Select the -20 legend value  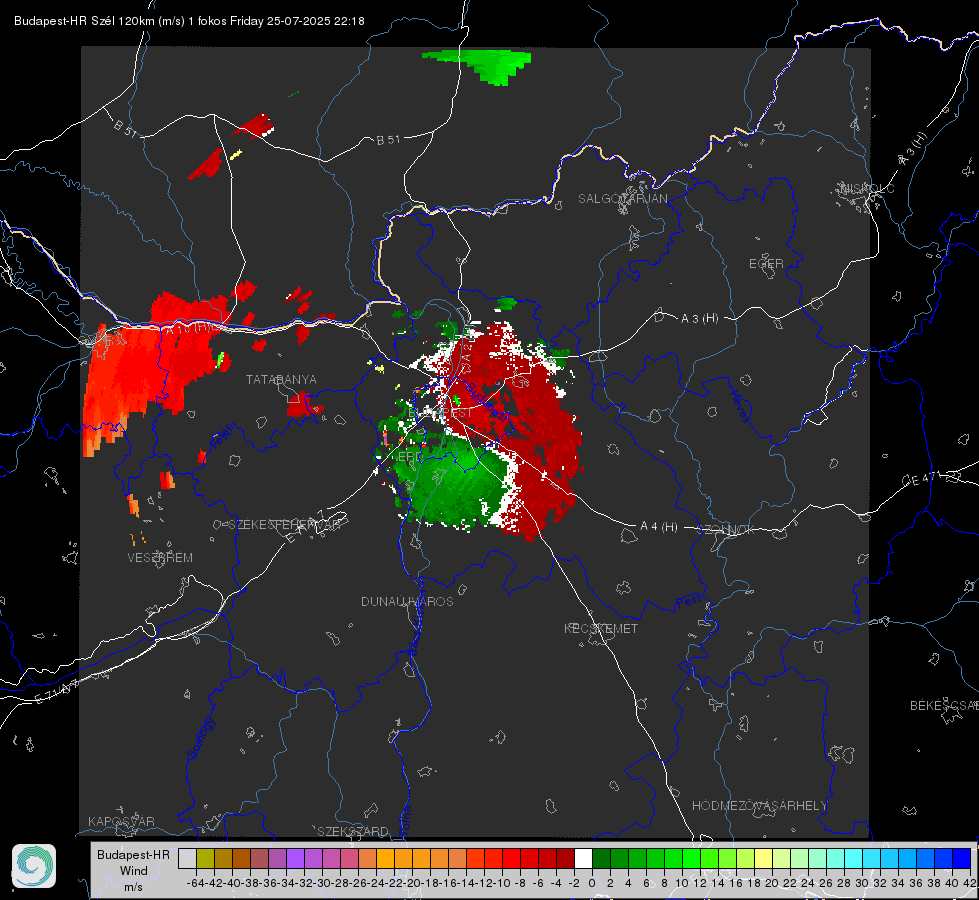tap(413, 883)
